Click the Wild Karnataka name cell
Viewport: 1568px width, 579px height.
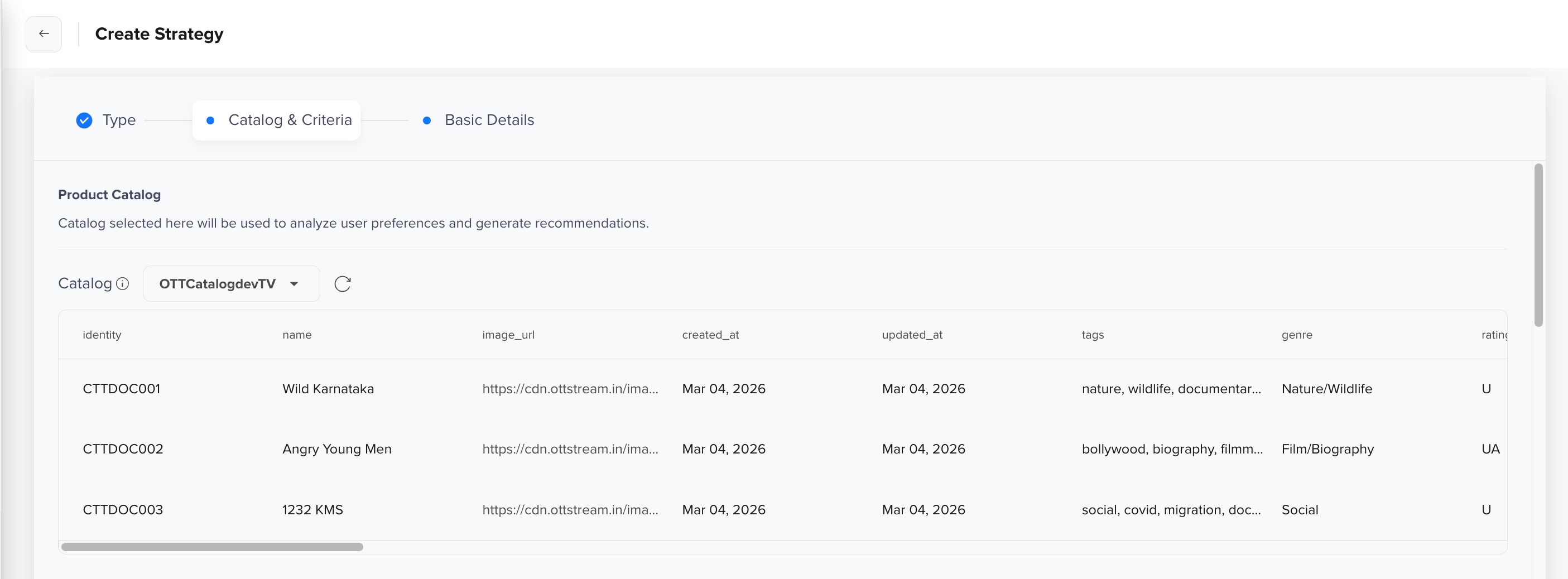pos(328,389)
